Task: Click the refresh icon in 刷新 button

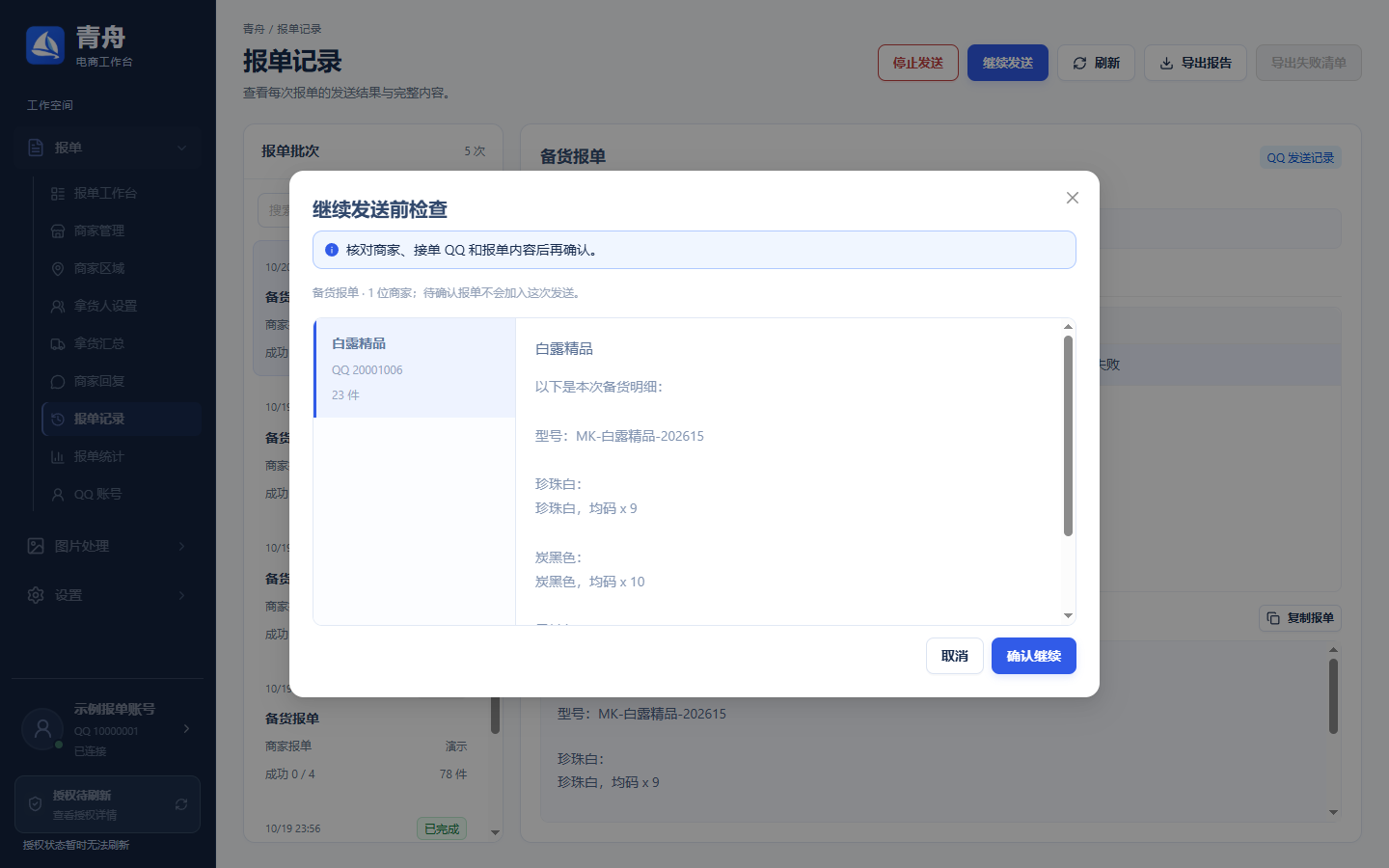Action: coord(1079,63)
